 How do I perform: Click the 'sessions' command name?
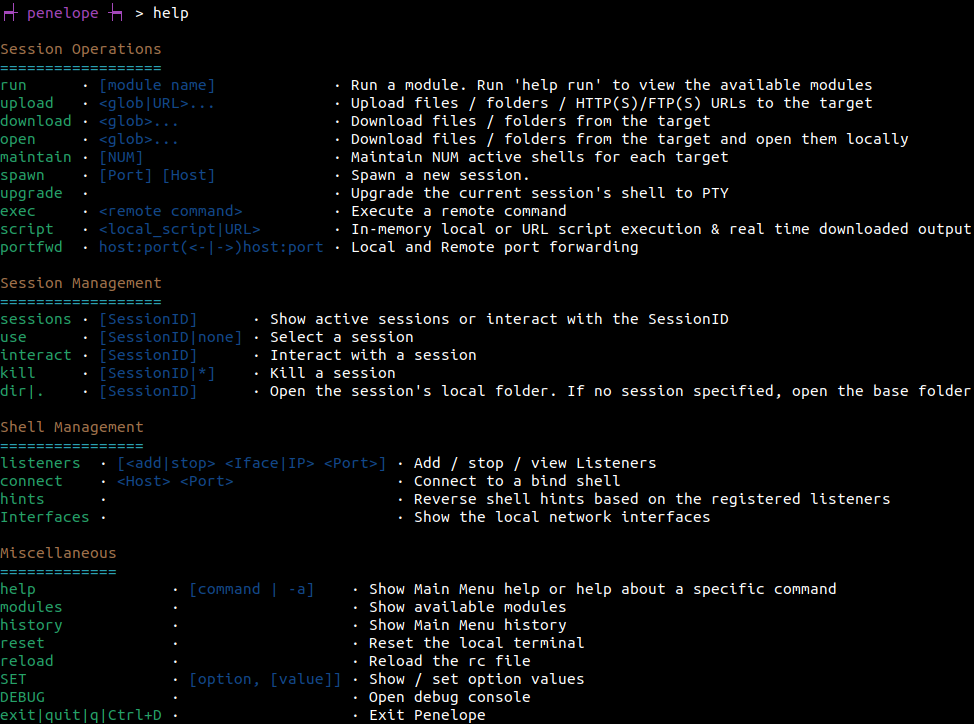coord(36,319)
